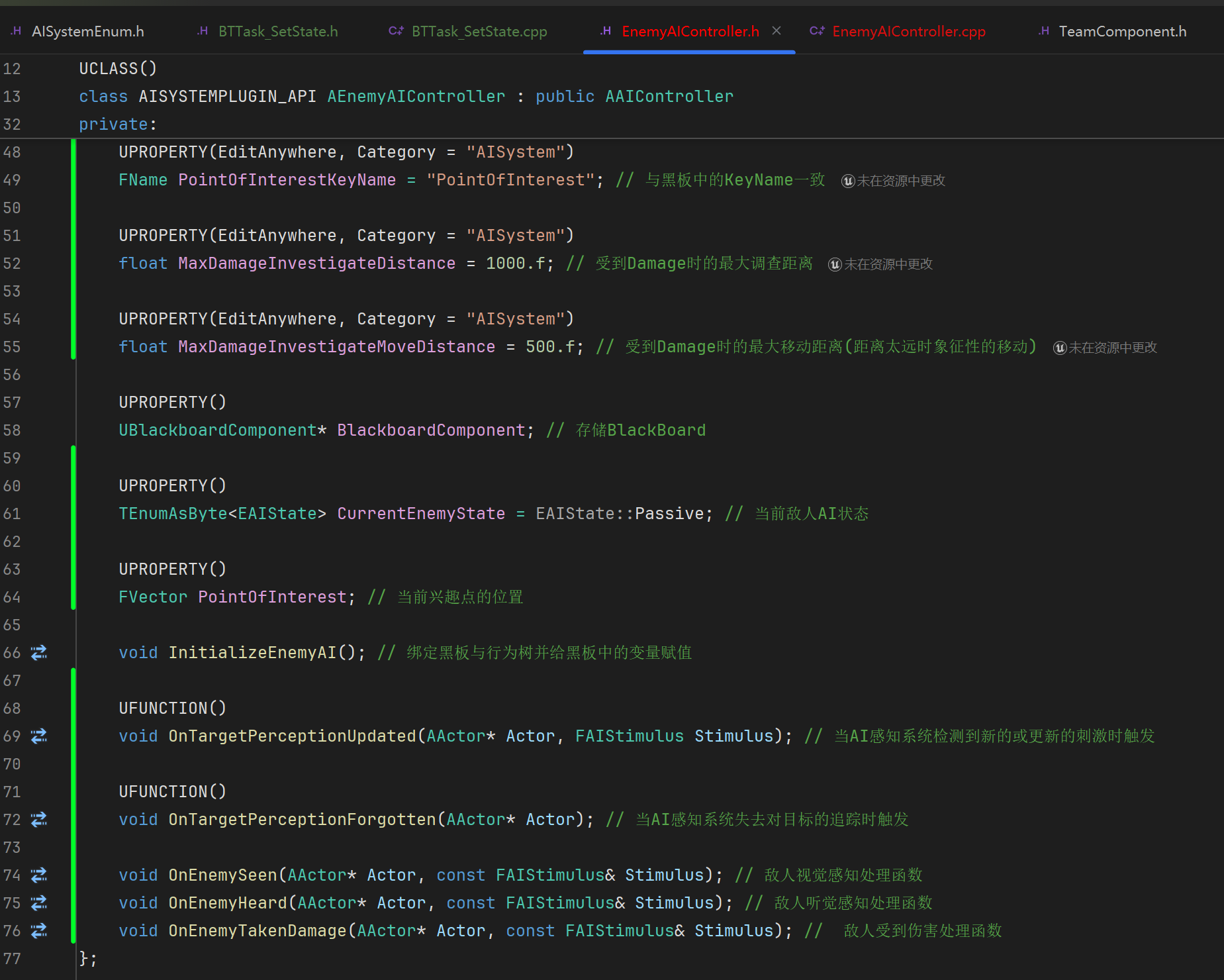Click the FVector type on line 64
This screenshot has height=980, width=1224.
pos(153,597)
